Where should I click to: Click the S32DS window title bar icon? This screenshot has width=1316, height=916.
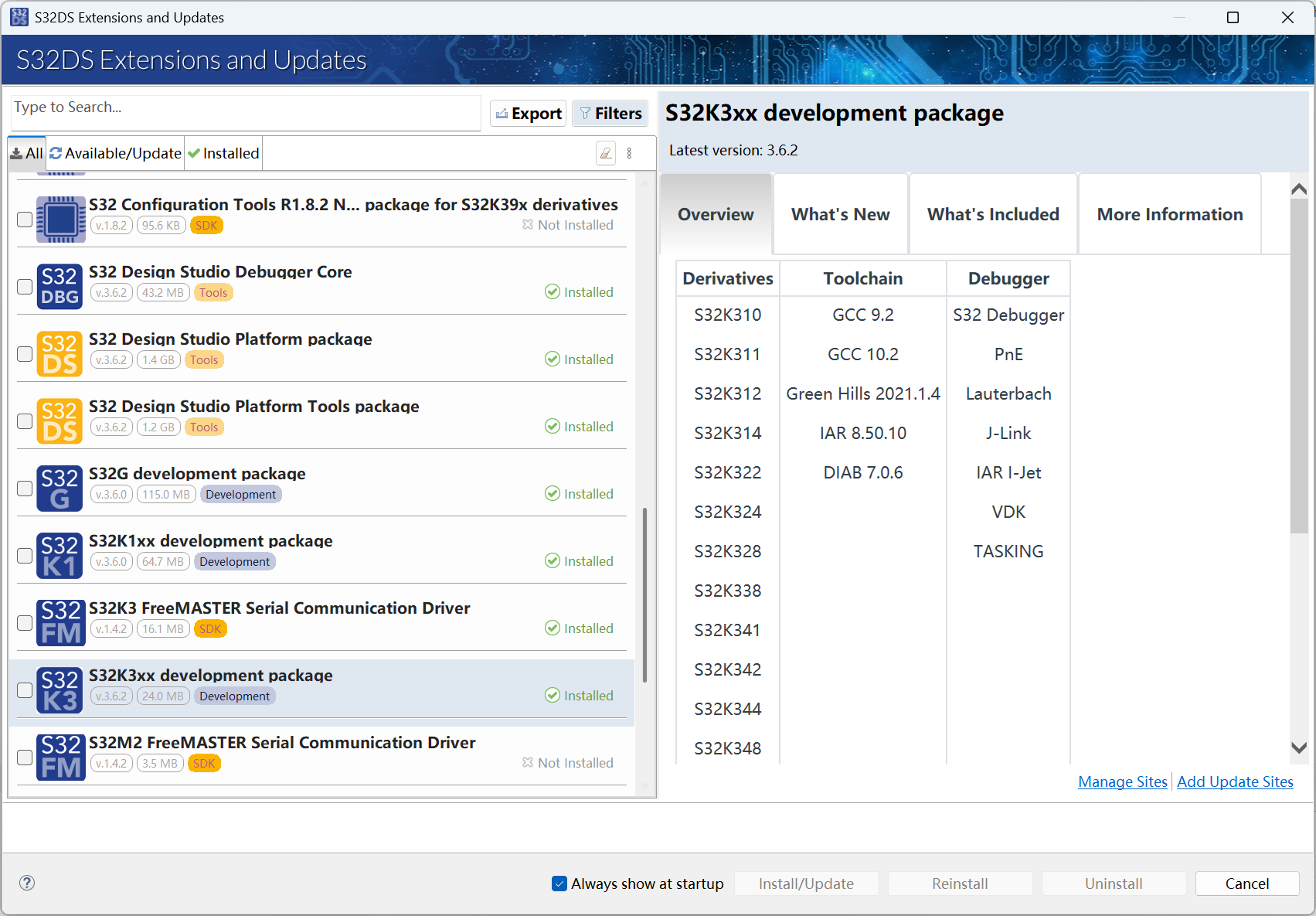(19, 17)
